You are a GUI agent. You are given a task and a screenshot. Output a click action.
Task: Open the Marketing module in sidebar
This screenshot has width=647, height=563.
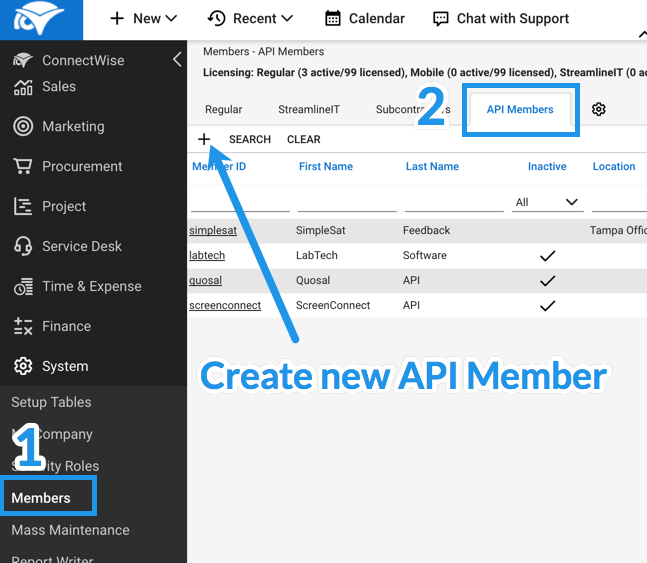[72, 127]
